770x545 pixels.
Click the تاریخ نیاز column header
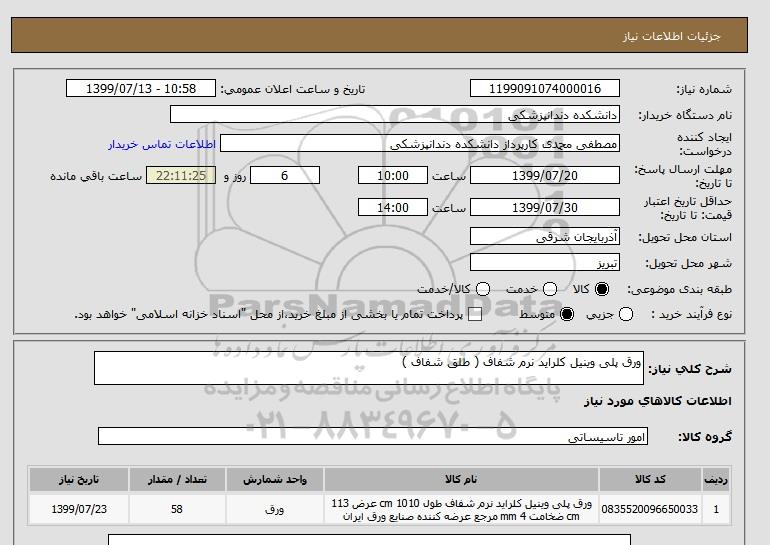(x=79, y=480)
